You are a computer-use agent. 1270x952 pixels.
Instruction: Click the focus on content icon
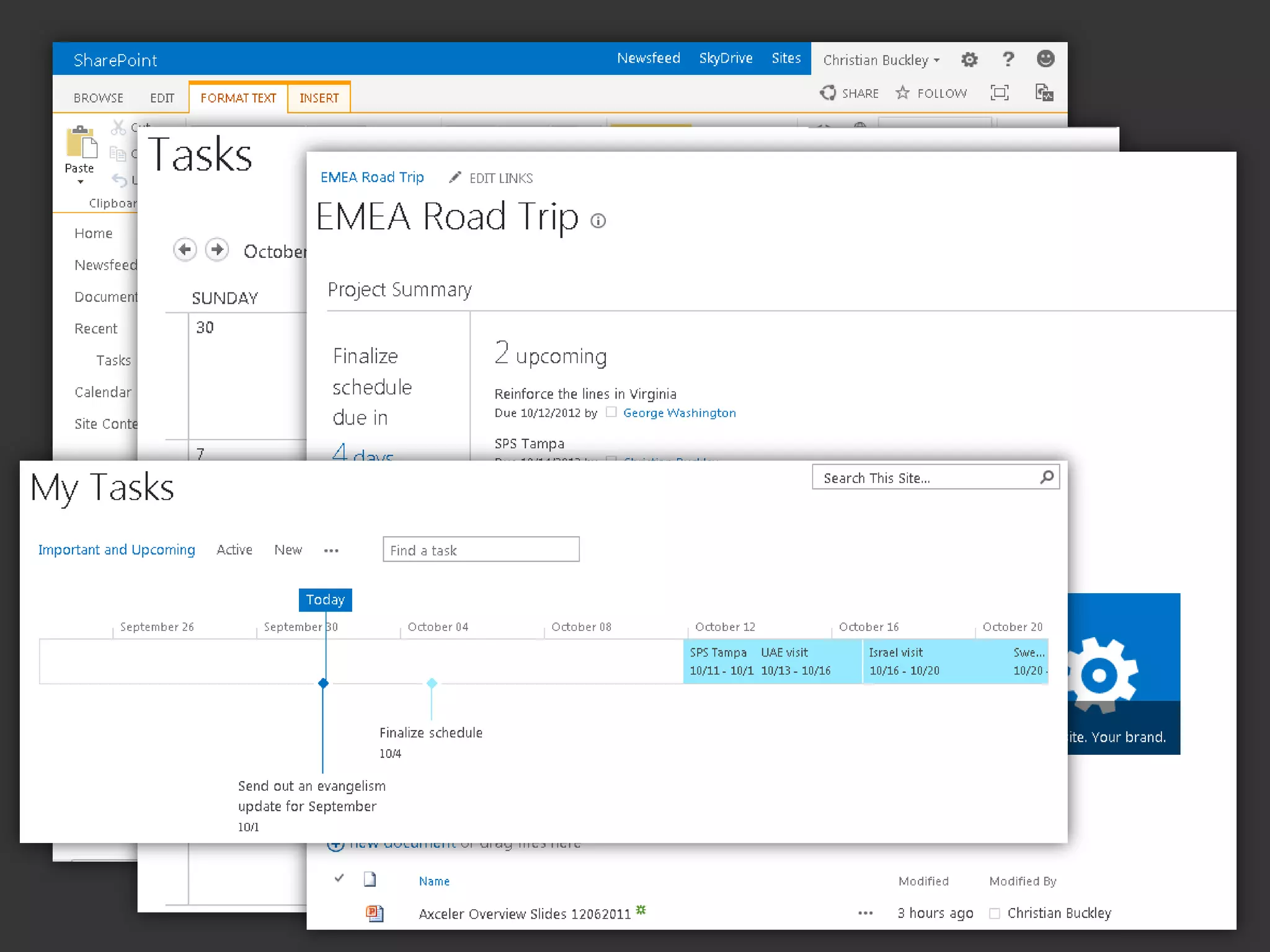tap(1000, 93)
